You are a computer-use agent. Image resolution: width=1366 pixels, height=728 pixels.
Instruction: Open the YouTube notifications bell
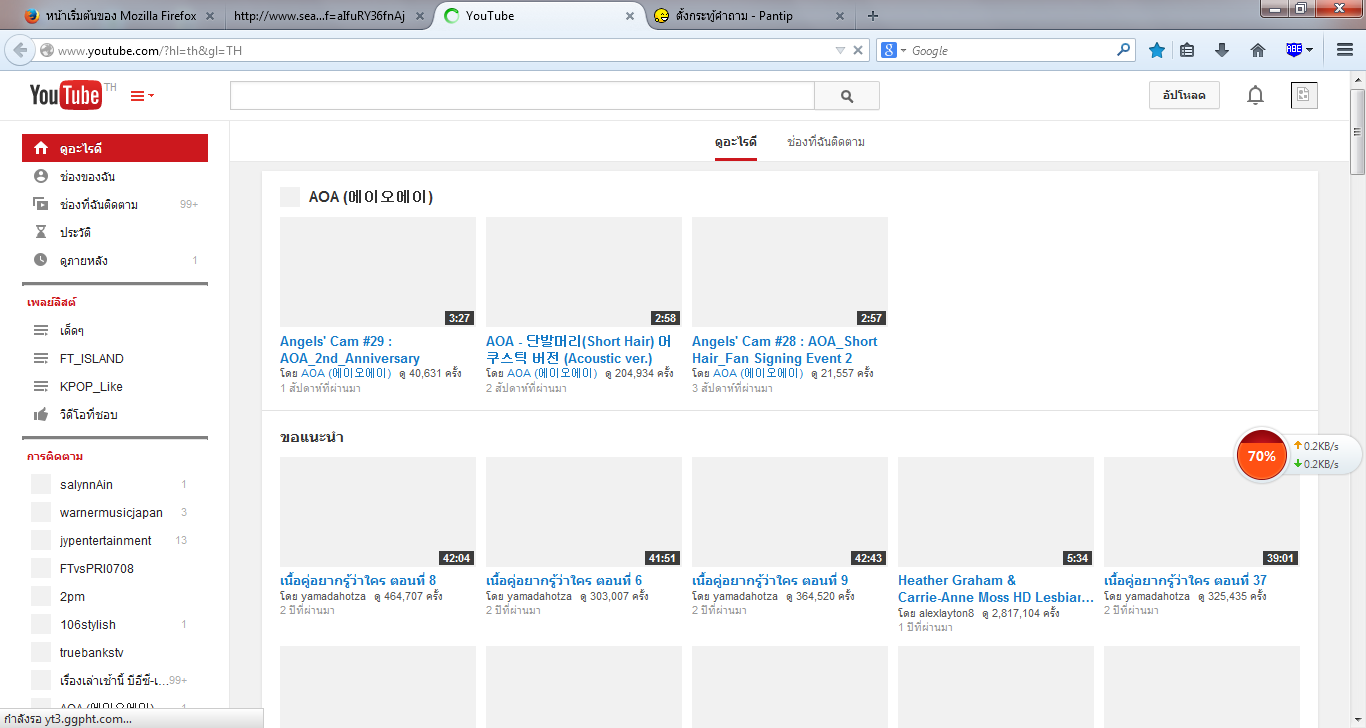pos(1255,95)
